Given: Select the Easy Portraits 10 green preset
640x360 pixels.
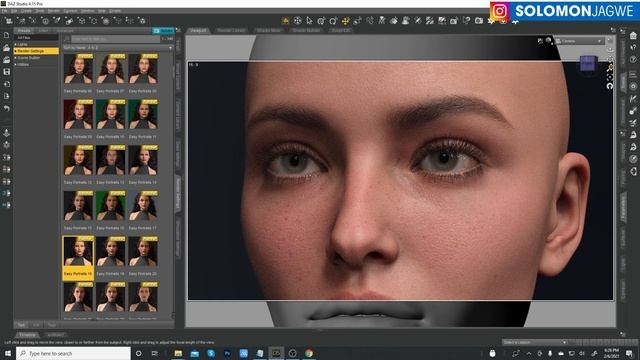Looking at the screenshot, I should 110,119.
